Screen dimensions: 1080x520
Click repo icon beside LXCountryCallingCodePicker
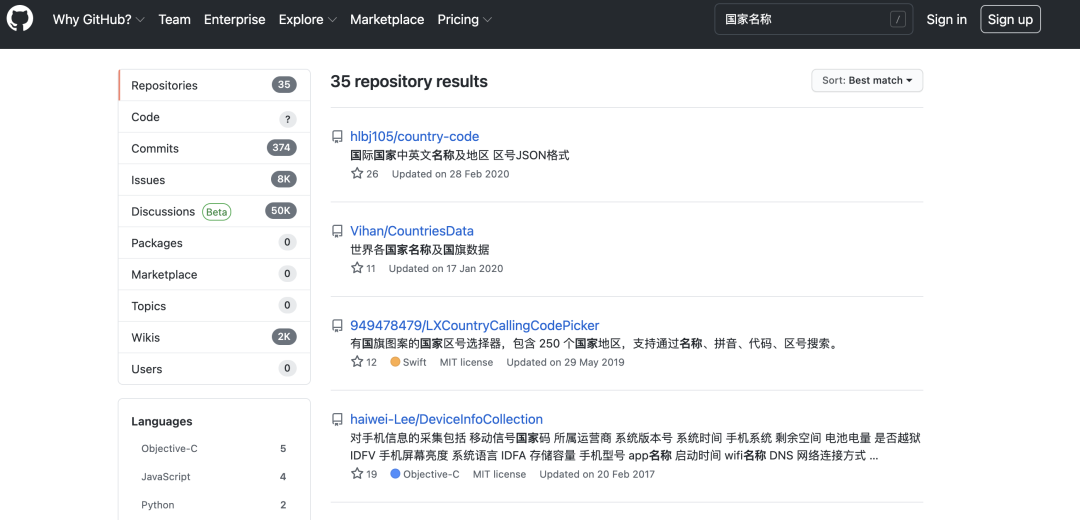pos(338,325)
